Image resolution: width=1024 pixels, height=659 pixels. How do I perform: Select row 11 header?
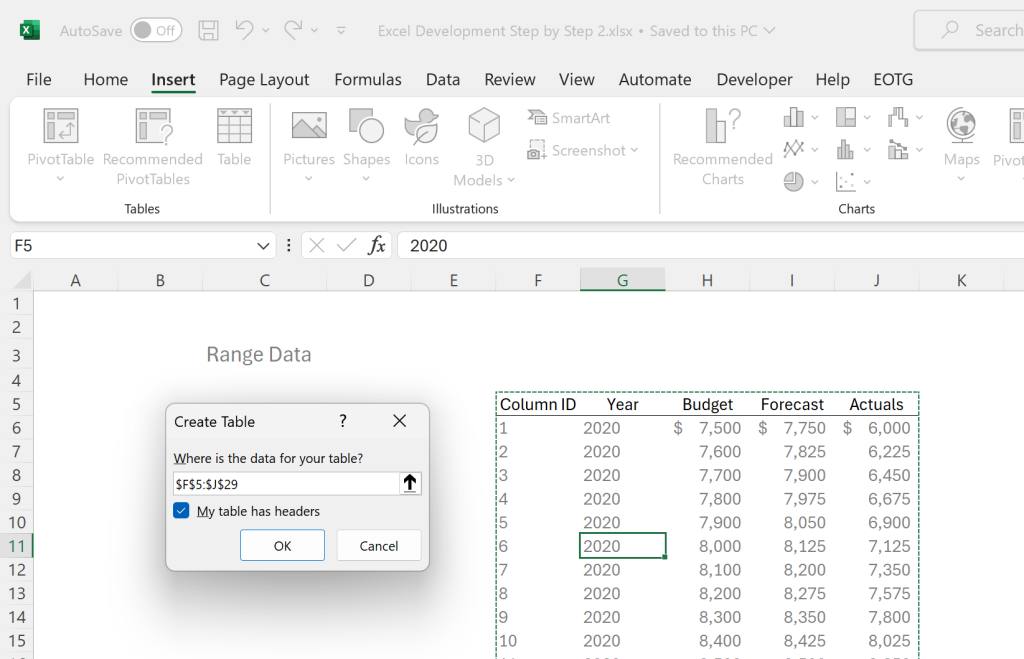[17, 546]
